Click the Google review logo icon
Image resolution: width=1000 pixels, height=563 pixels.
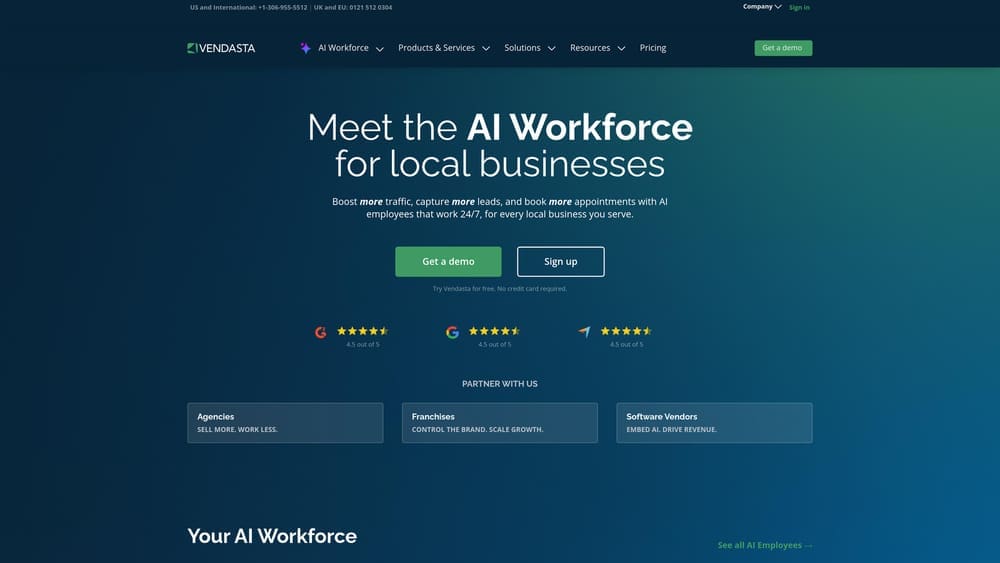tap(452, 332)
